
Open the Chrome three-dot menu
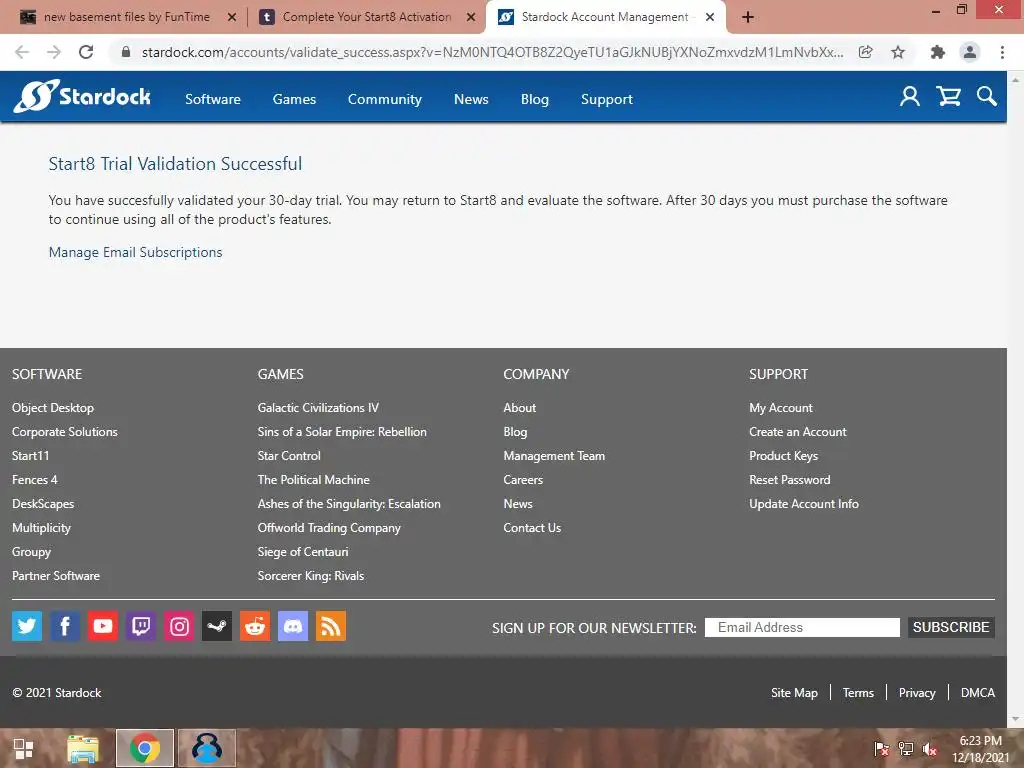pos(1002,52)
